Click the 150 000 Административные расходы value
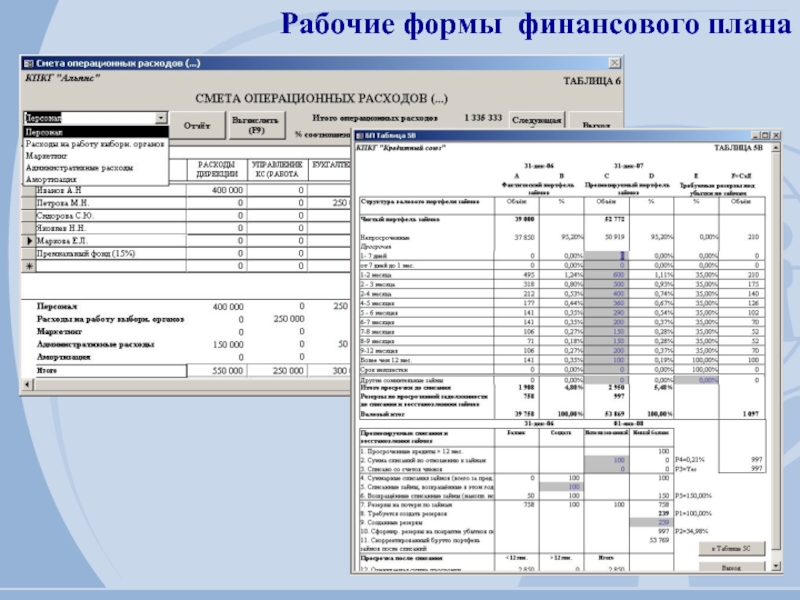Screen dimensions: 800x600 (228, 345)
